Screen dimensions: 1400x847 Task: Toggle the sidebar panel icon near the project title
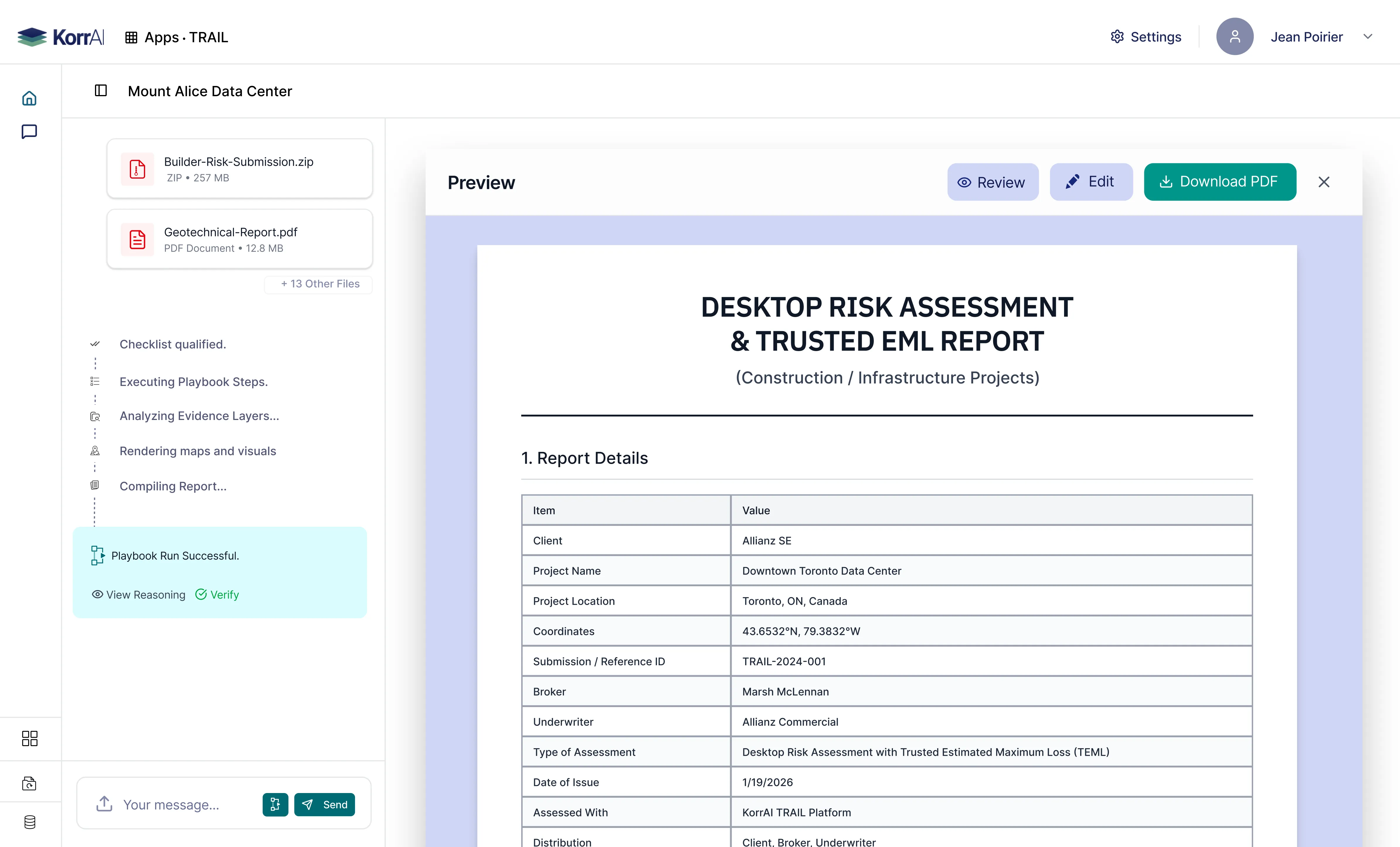pos(101,90)
